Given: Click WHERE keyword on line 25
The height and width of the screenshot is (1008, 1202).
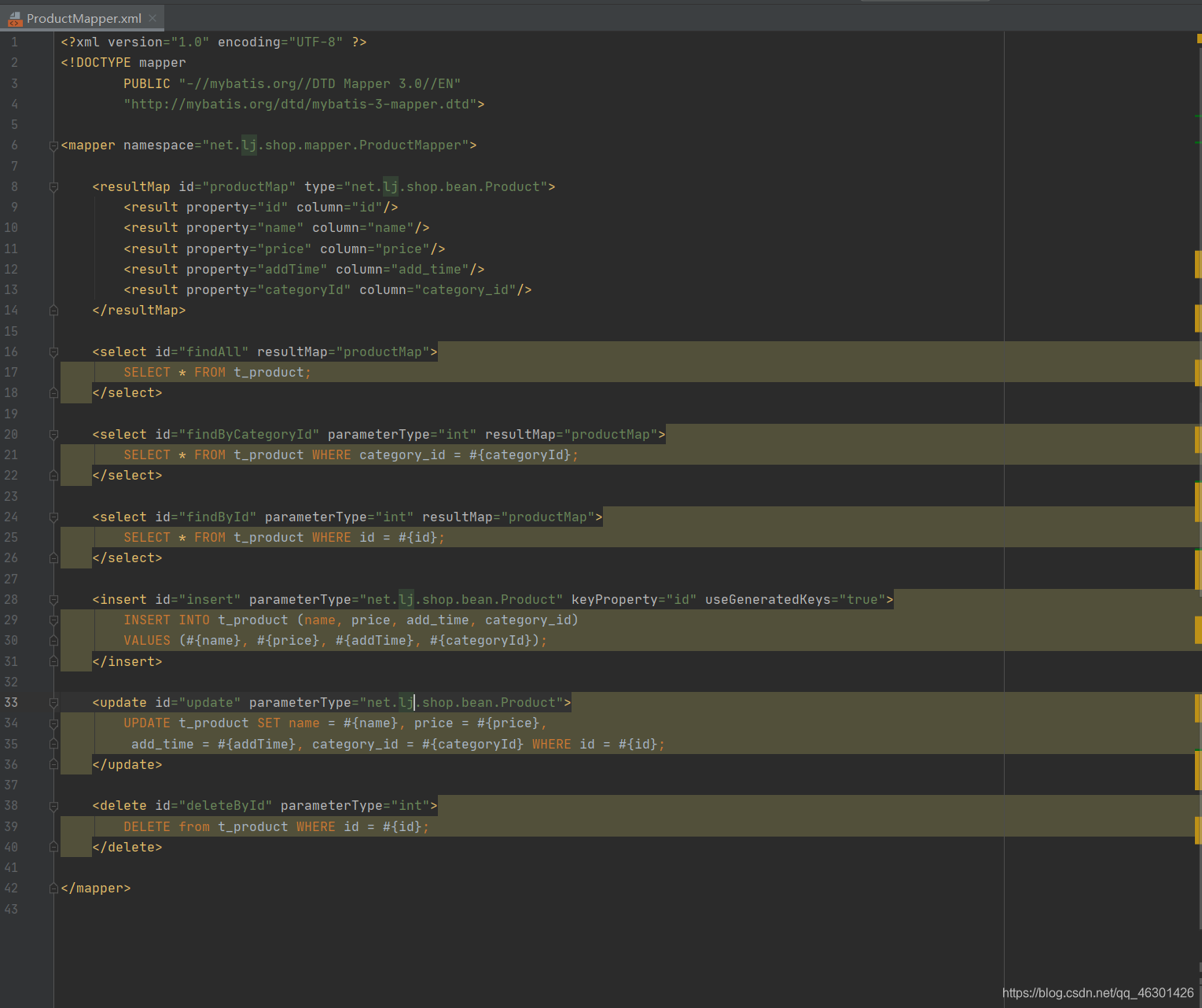Looking at the screenshot, I should 332,538.
